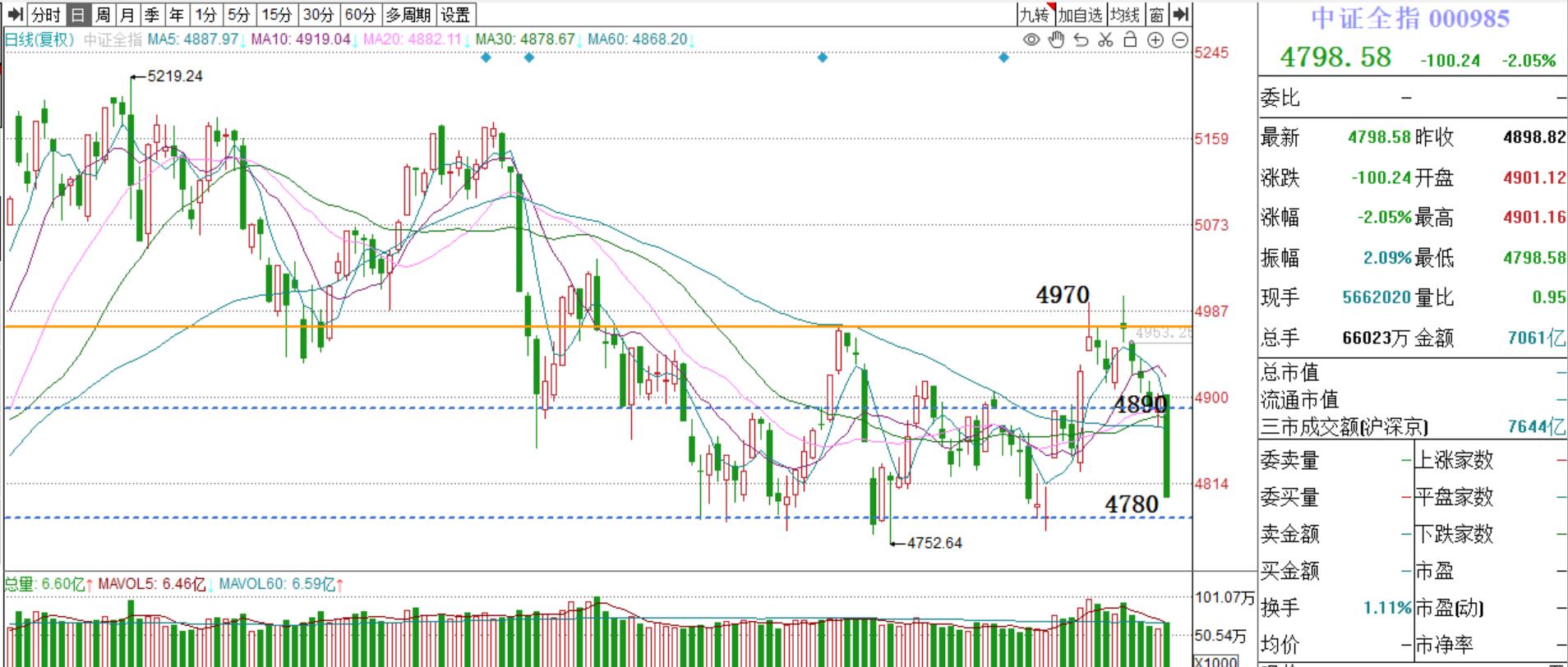Click the right panel collapse arrow icon
This screenshot has height=667, width=1568.
click(1181, 14)
